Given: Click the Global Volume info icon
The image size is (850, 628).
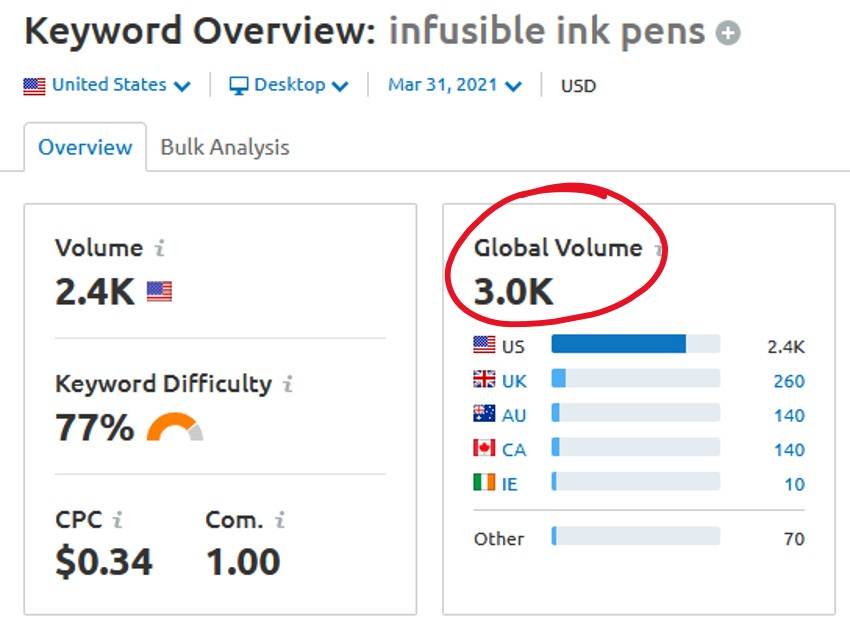Looking at the screenshot, I should (x=658, y=249).
